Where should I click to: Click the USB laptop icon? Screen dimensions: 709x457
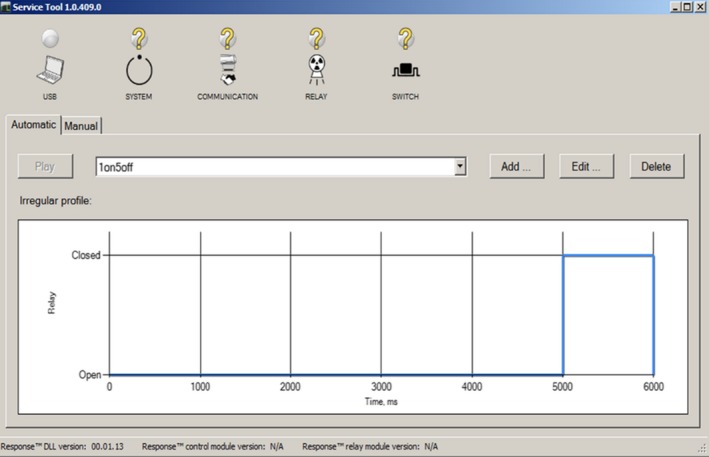(x=50, y=71)
